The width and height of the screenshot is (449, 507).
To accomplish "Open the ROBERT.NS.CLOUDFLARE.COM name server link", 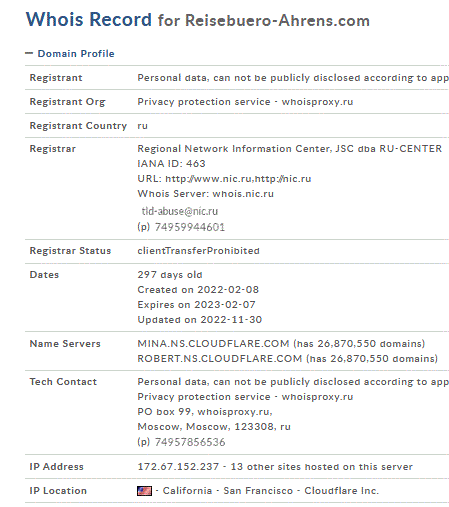I will coord(220,359).
